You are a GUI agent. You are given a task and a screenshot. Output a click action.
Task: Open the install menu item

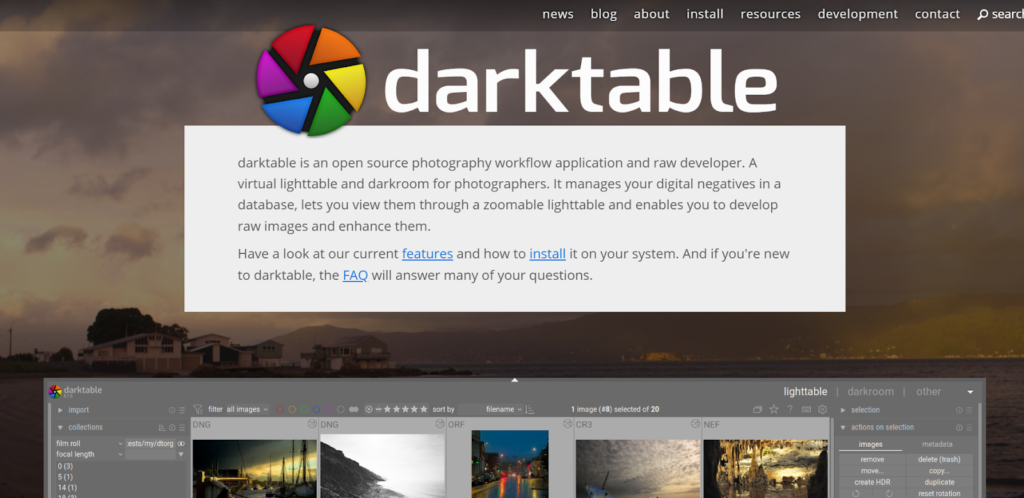click(704, 14)
